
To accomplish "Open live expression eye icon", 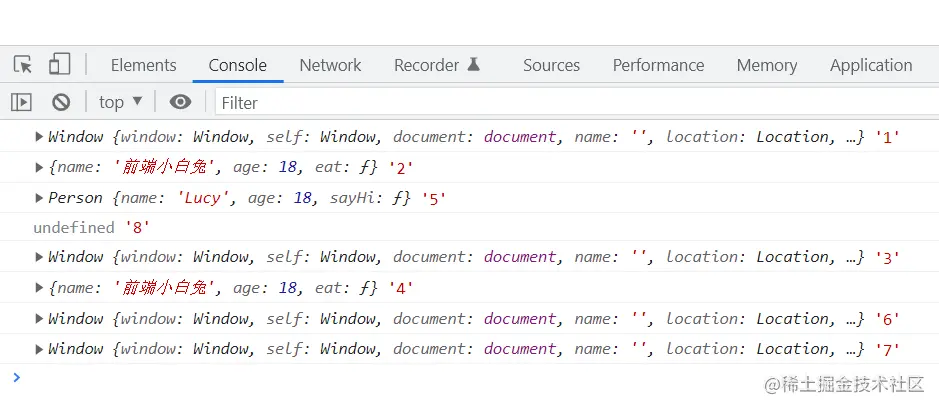I will coord(180,102).
